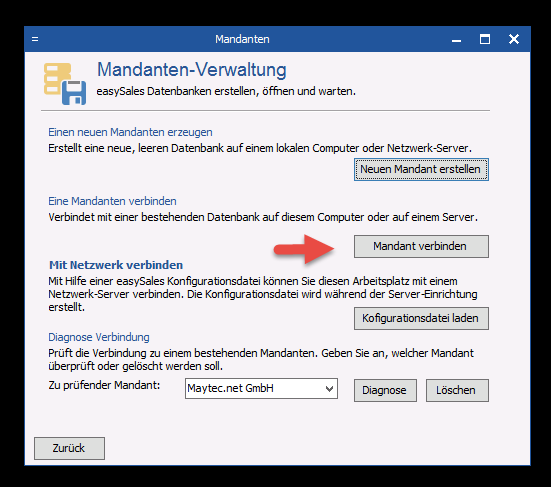Screen dimensions: 551x487
Task: Minimize the Mandanten window
Action: (456, 40)
